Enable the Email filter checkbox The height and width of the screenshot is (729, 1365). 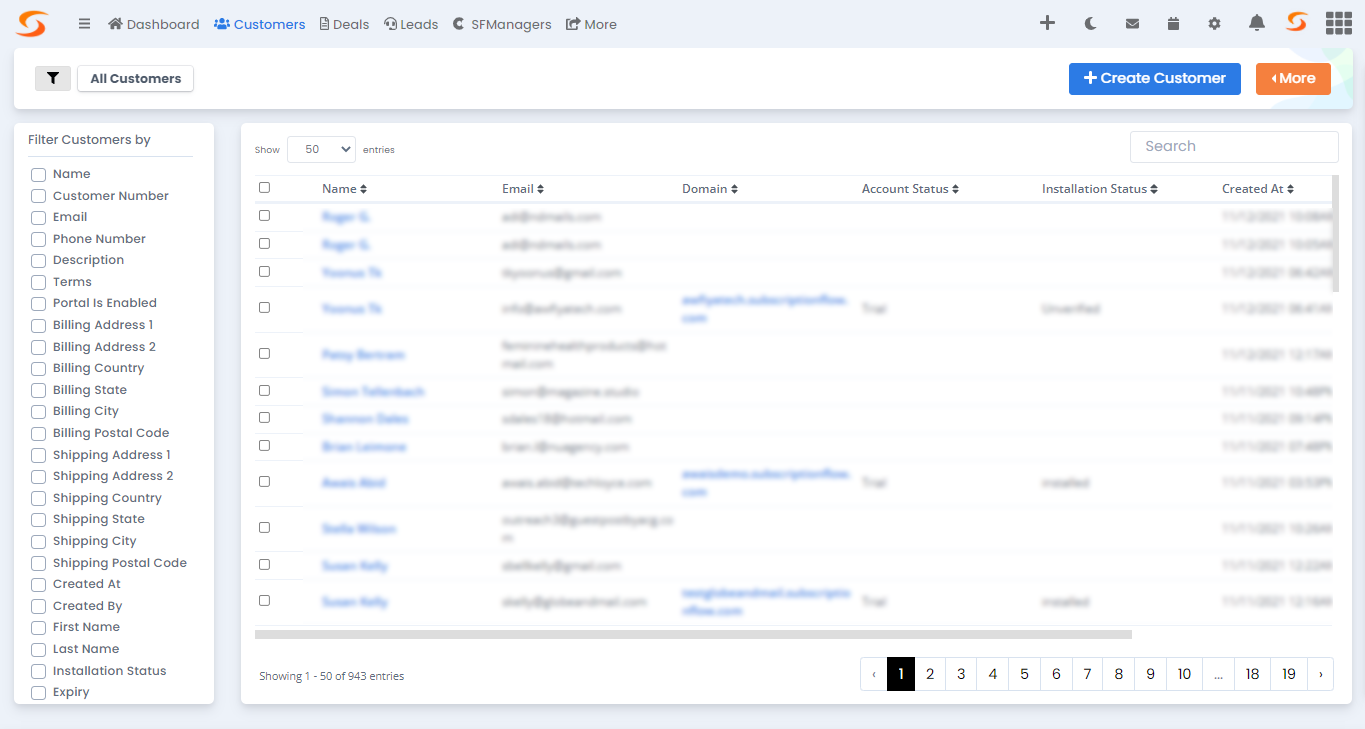37,217
